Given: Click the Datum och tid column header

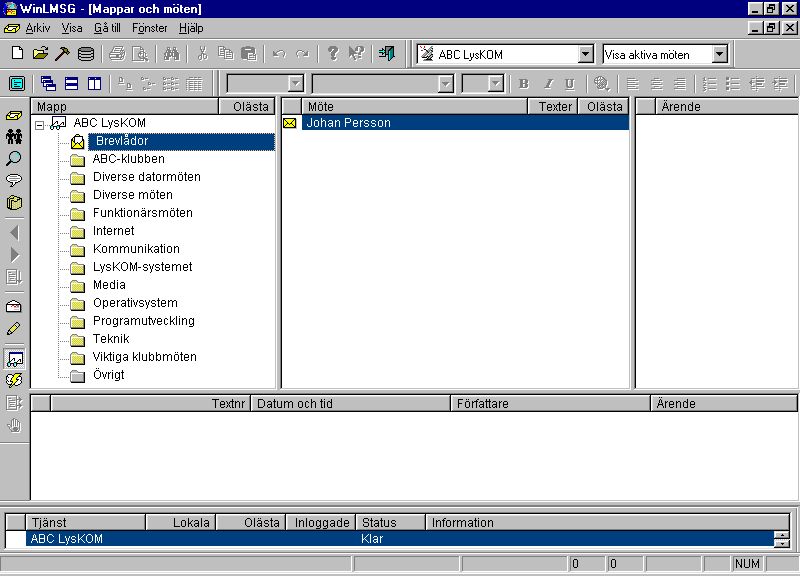Looking at the screenshot, I should click(351, 404).
